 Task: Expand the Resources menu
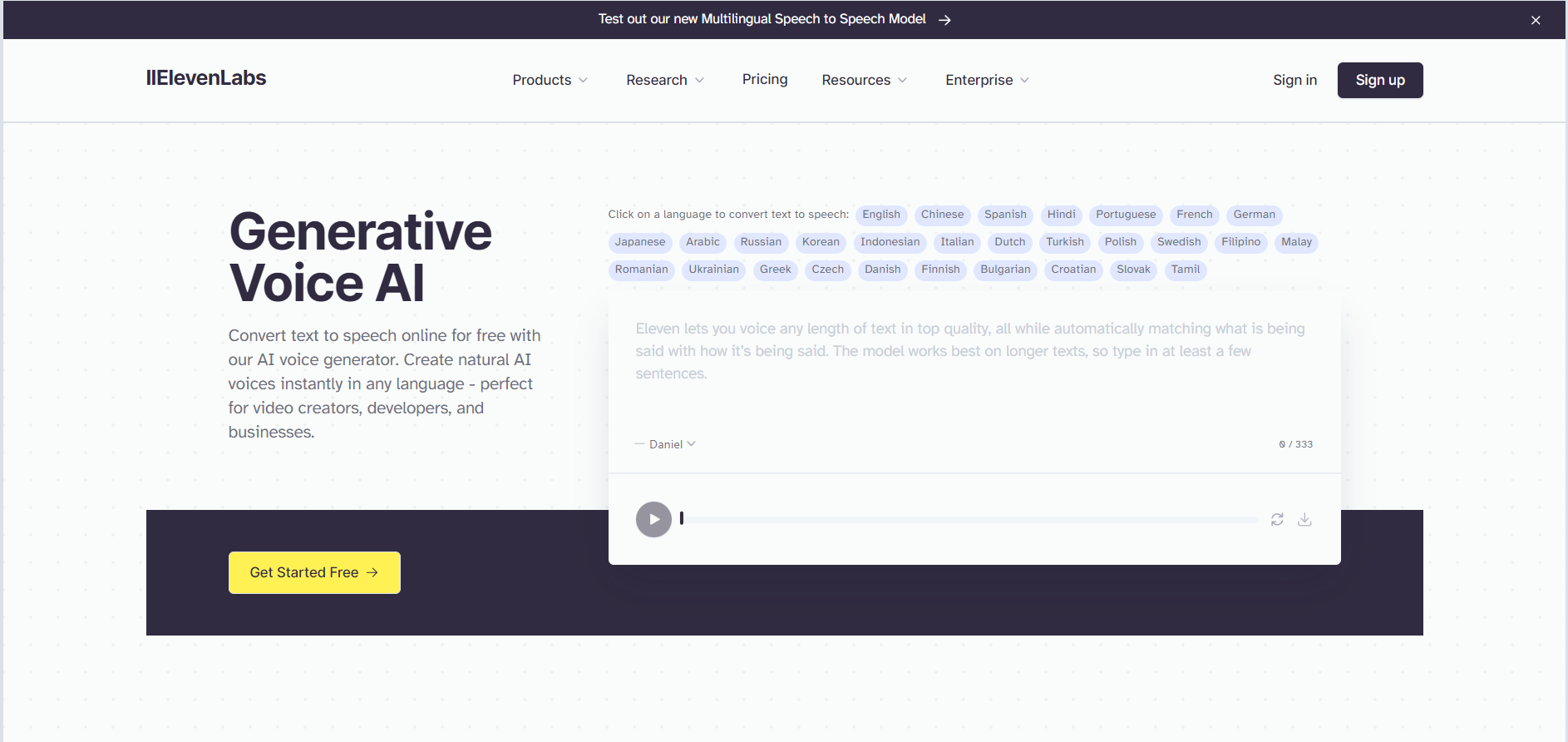point(864,80)
